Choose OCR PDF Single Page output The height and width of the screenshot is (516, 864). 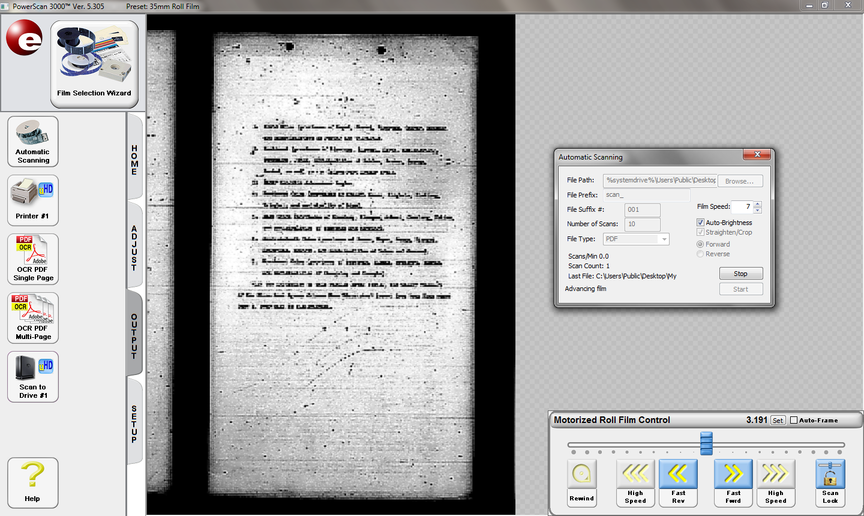coord(33,259)
